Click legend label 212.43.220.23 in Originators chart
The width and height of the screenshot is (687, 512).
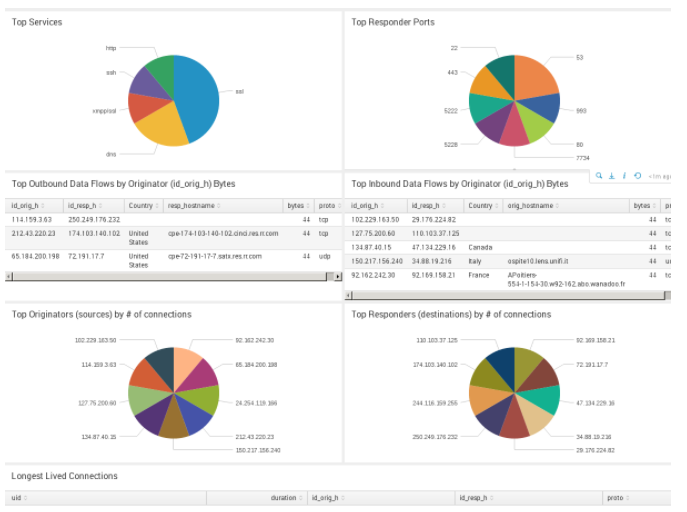coord(255,437)
